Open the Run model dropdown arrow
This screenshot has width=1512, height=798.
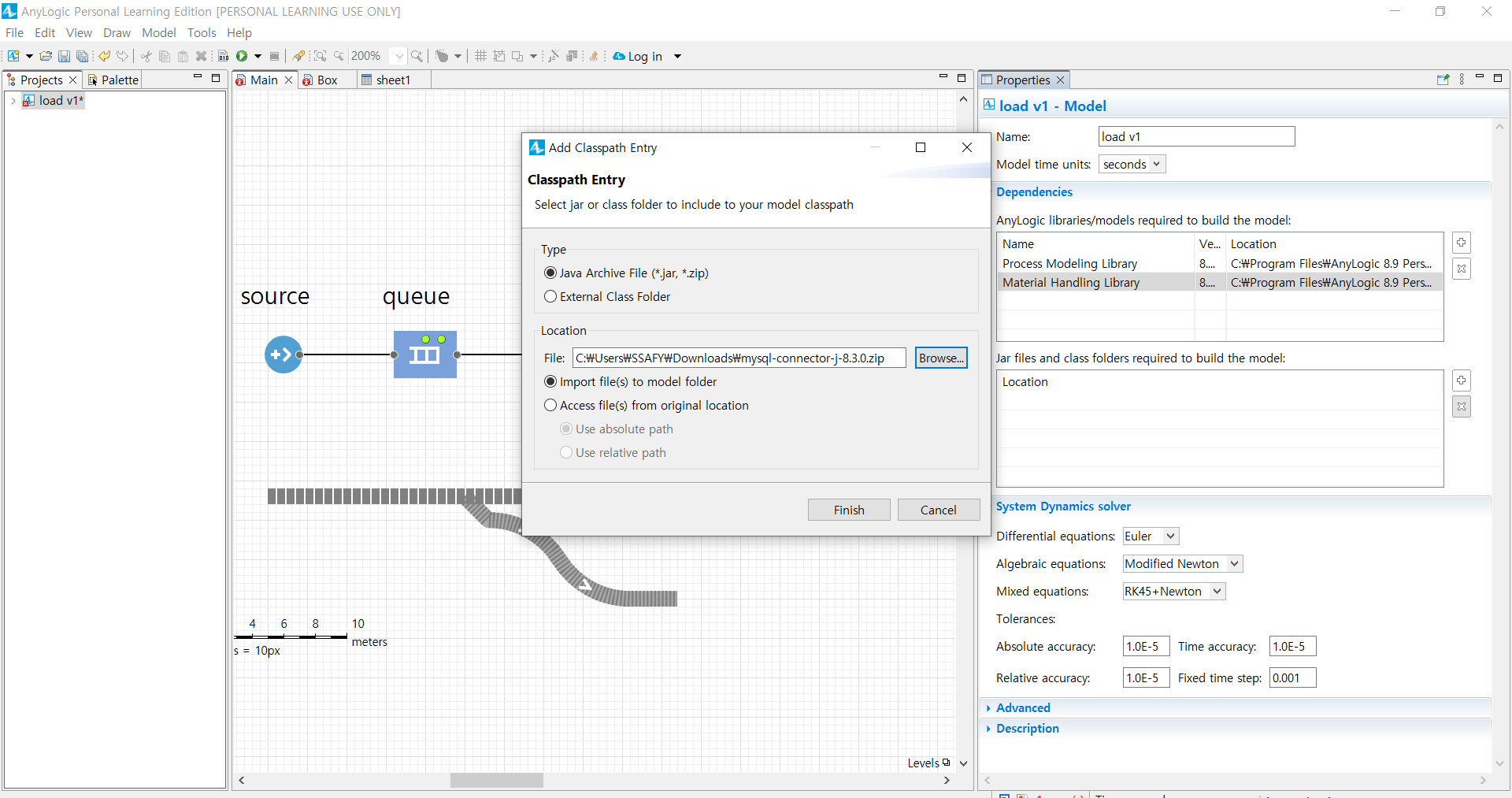pos(258,56)
